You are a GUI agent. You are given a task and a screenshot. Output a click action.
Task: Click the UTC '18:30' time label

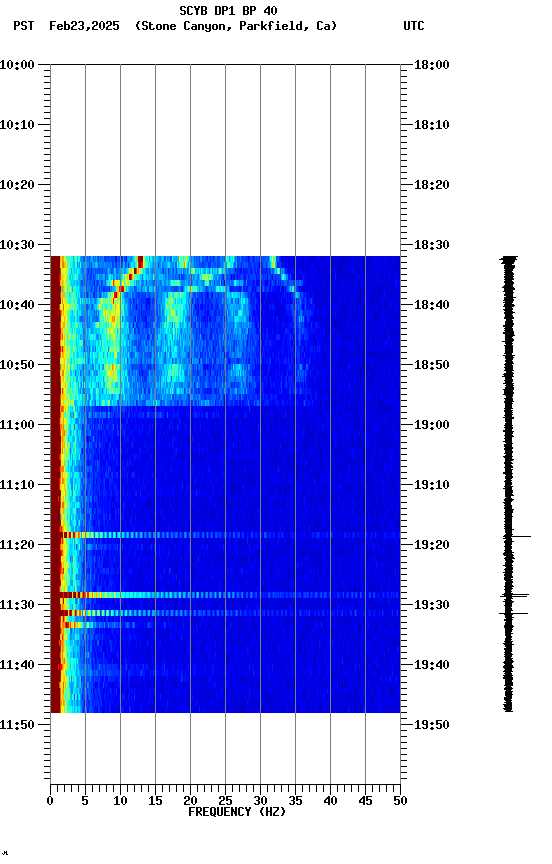pyautogui.click(x=432, y=245)
